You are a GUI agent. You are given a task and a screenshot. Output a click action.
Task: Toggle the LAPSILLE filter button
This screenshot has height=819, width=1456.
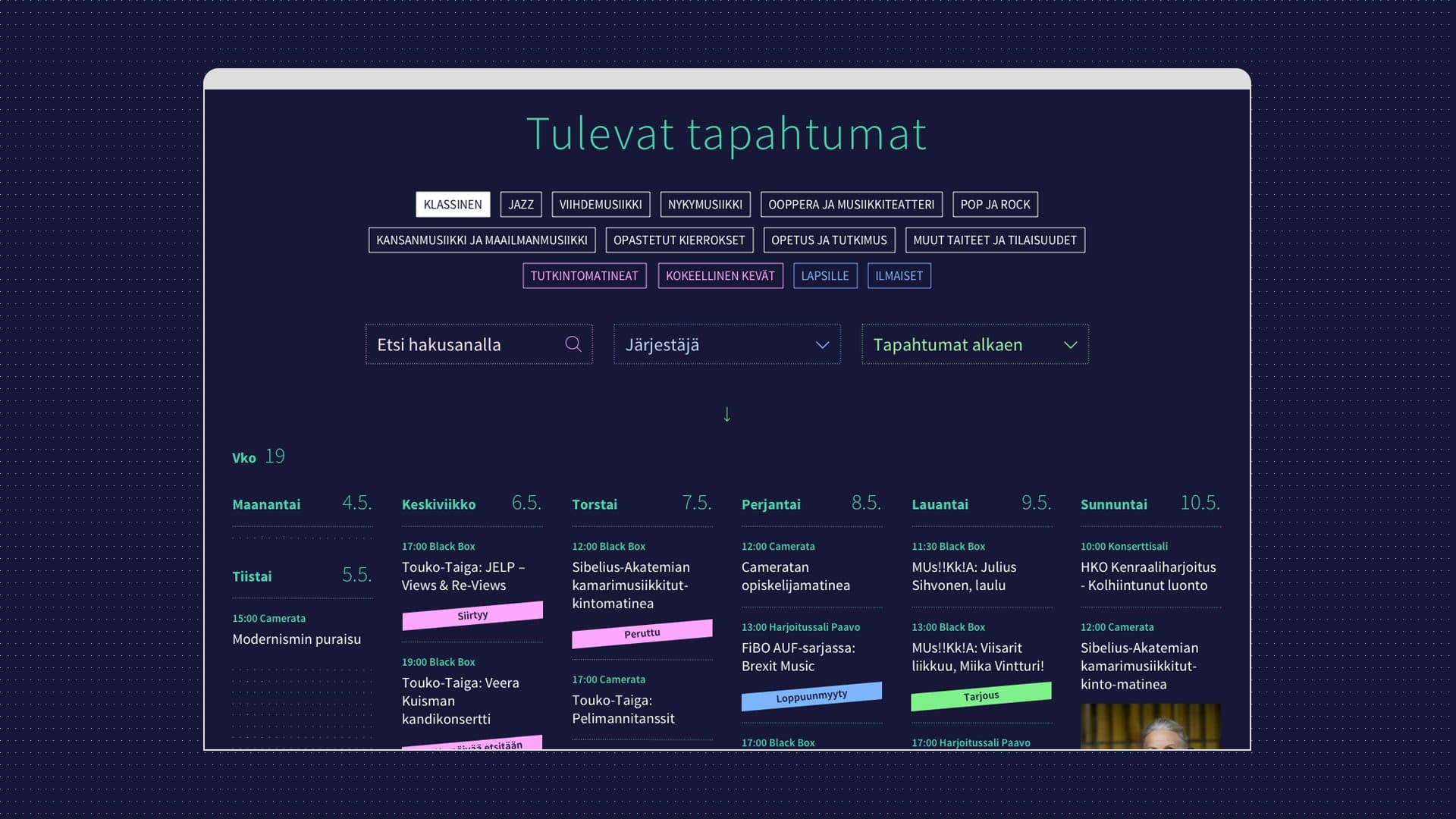(x=825, y=275)
